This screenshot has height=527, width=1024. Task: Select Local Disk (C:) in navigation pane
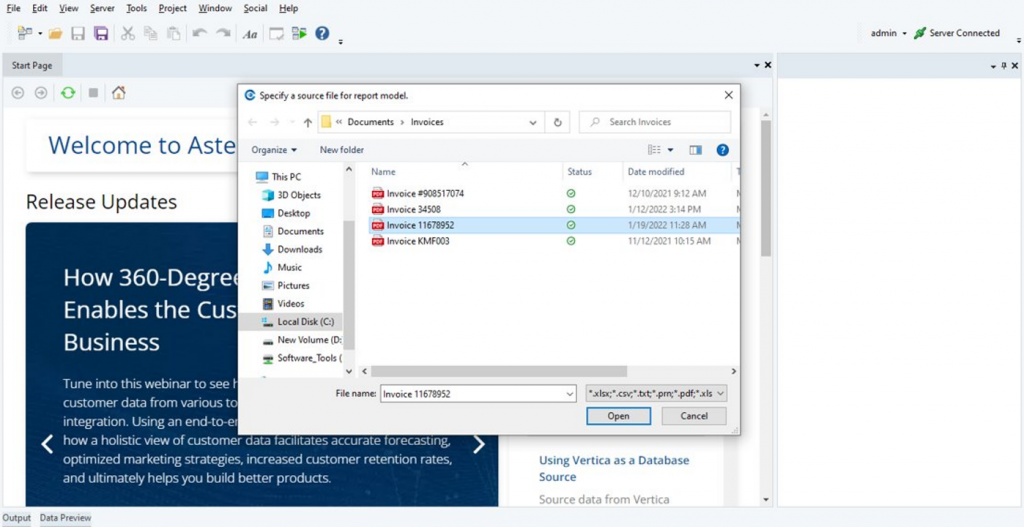(x=305, y=322)
